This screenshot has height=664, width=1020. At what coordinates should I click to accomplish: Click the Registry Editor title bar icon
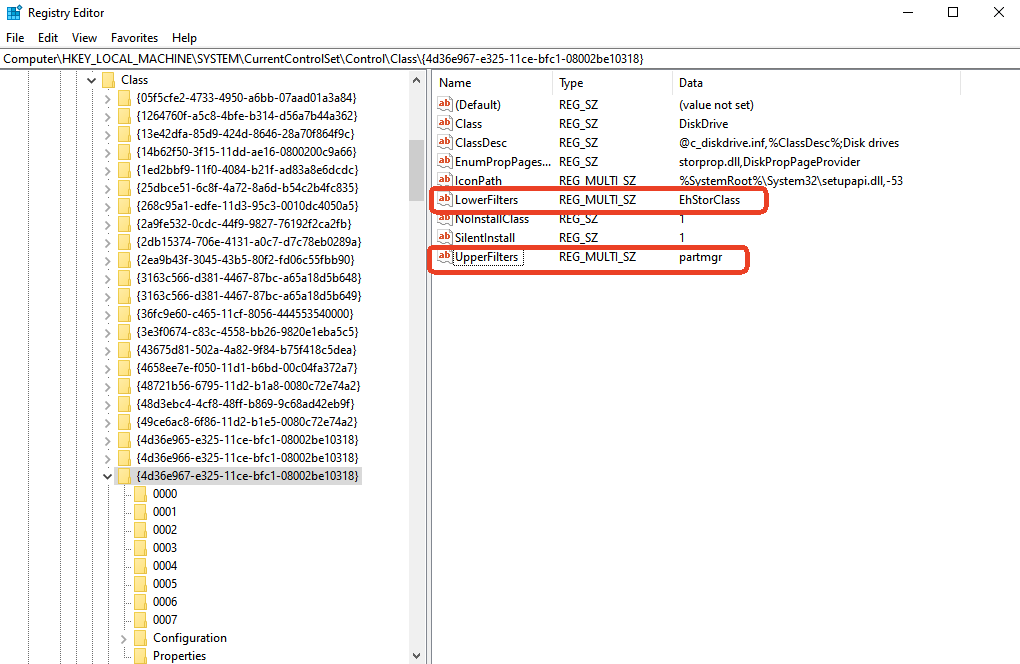coord(14,12)
